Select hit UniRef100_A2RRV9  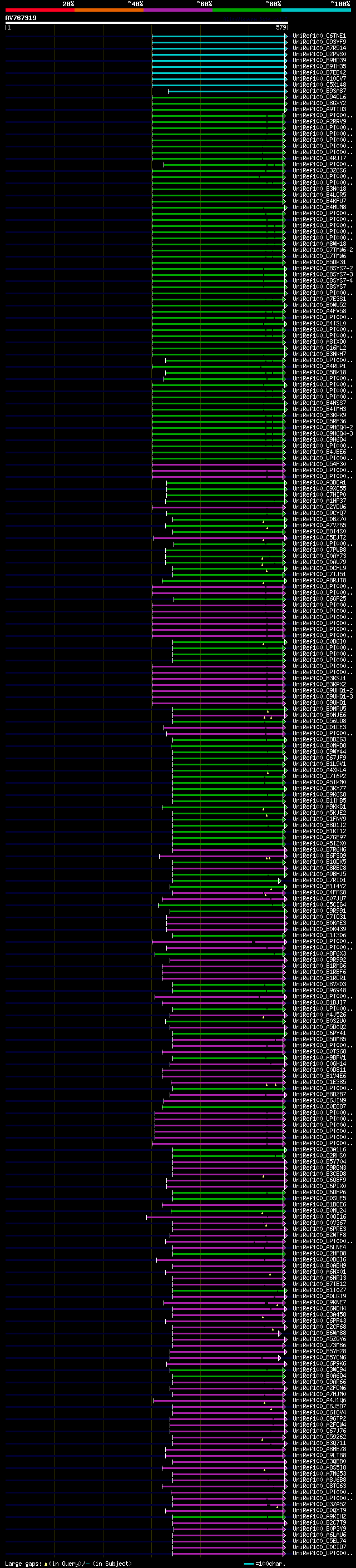coord(319,122)
